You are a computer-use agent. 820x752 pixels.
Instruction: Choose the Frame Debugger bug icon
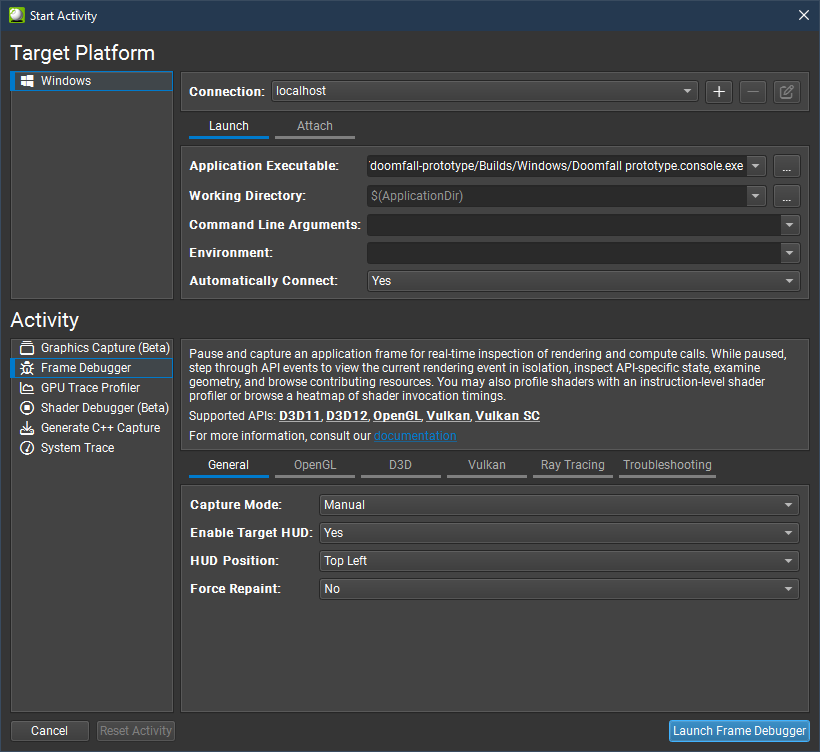click(x=27, y=368)
